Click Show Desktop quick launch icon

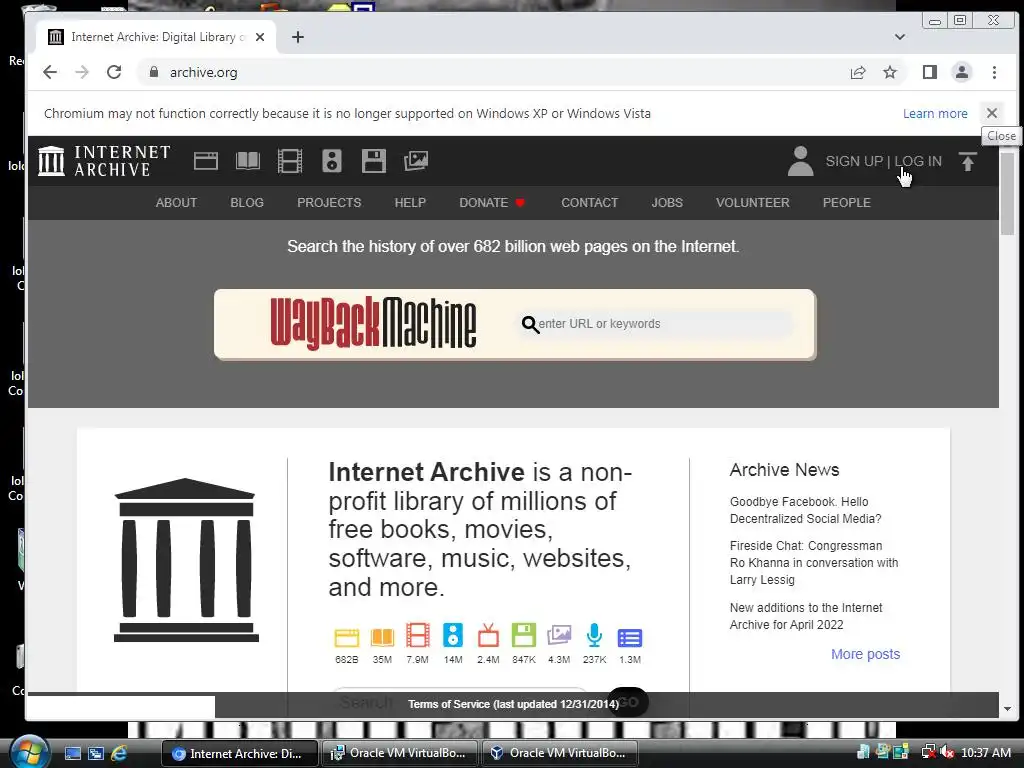click(72, 754)
